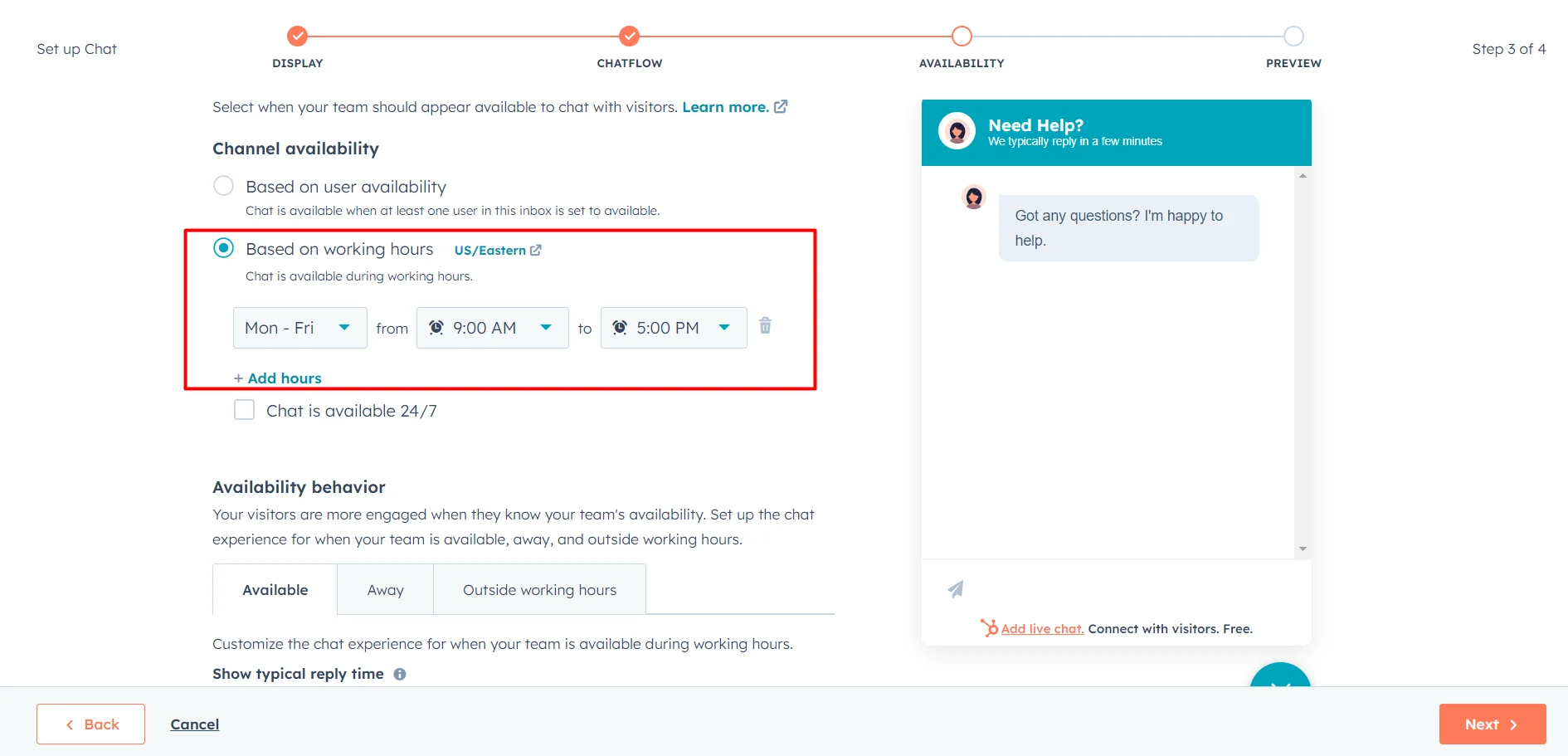Delete the working hours row with trash icon

(765, 326)
